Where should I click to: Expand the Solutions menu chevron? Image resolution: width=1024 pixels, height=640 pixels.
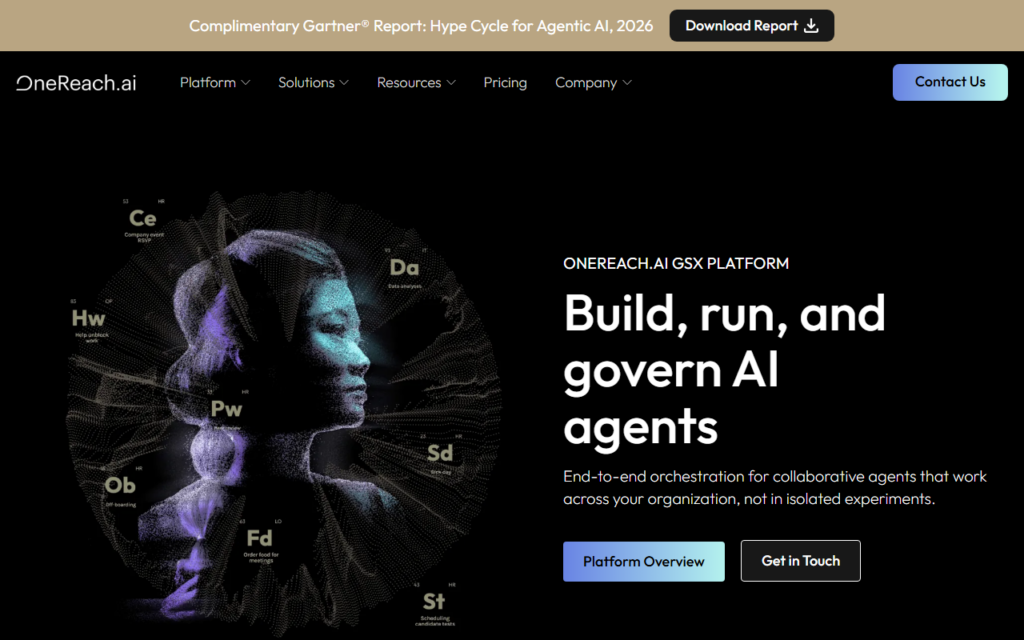click(x=344, y=83)
